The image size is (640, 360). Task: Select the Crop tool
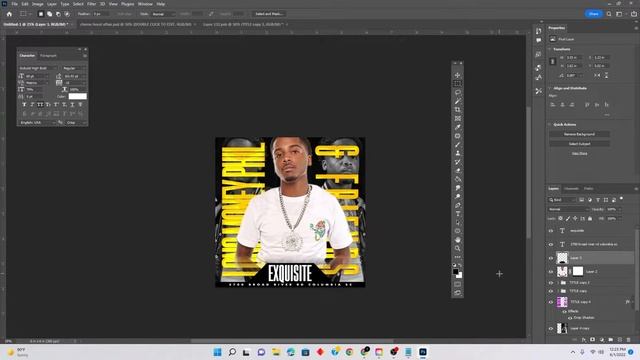coord(458,110)
